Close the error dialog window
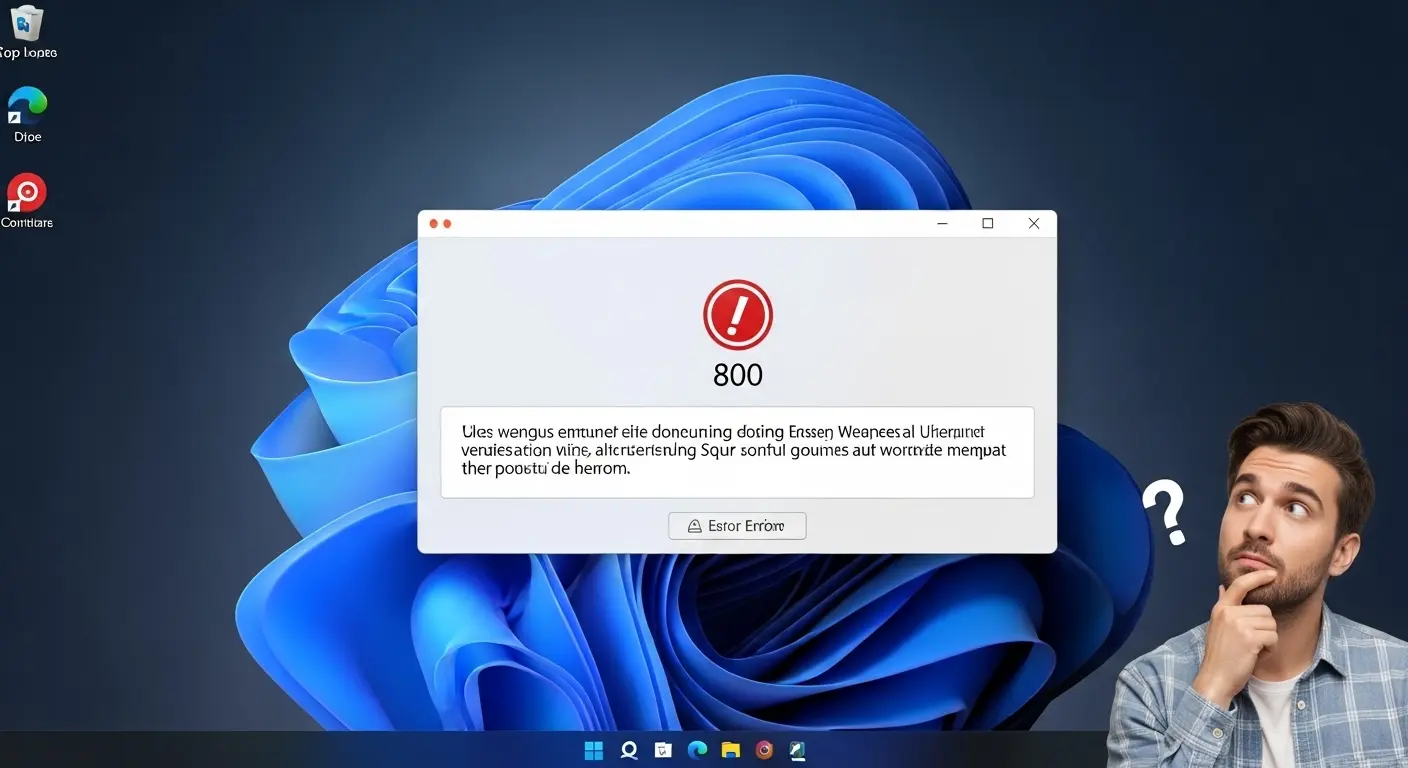Screen dimensions: 1408x768 [1034, 224]
